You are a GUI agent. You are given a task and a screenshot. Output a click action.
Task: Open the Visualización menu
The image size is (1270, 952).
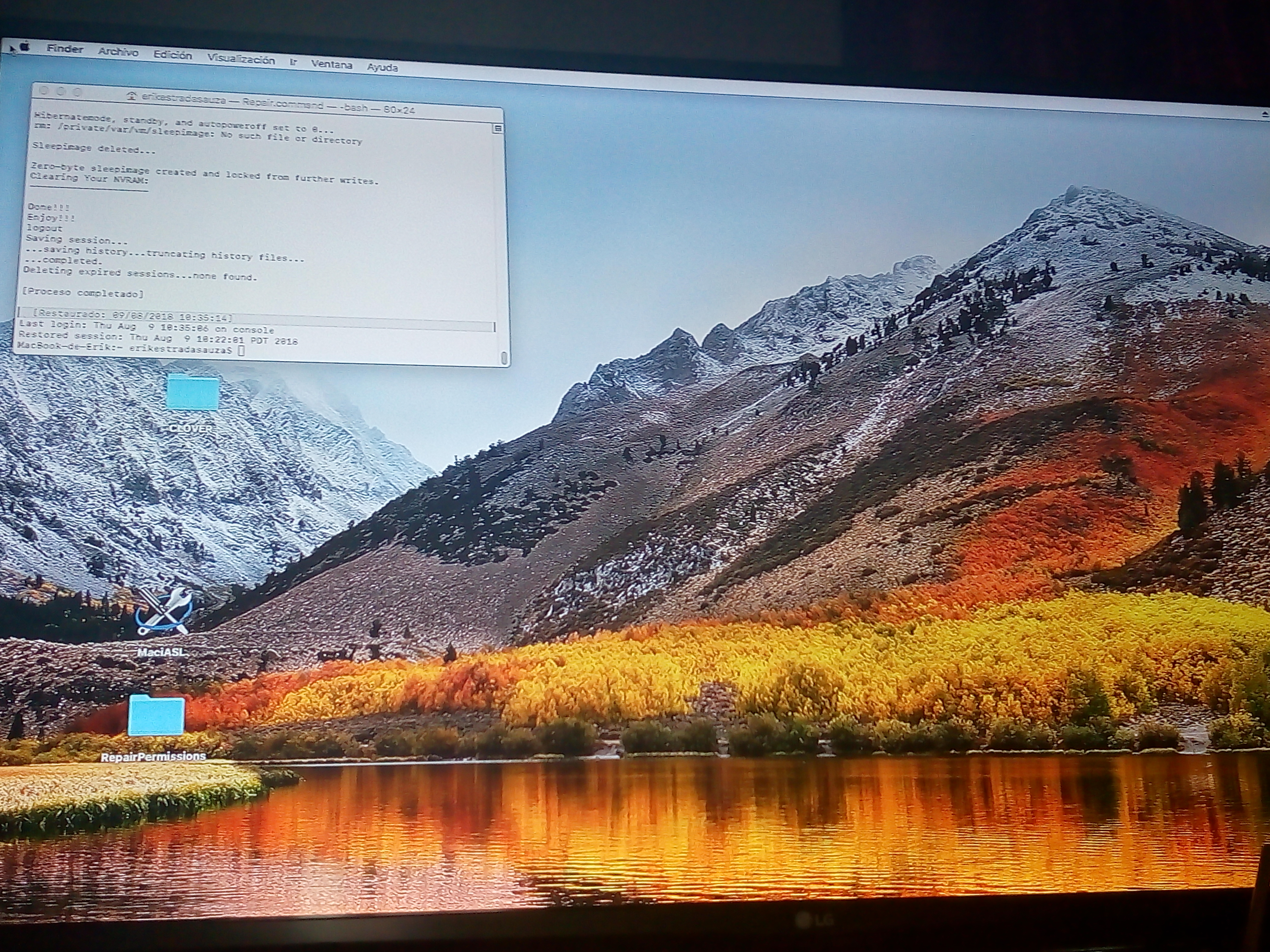click(241, 59)
